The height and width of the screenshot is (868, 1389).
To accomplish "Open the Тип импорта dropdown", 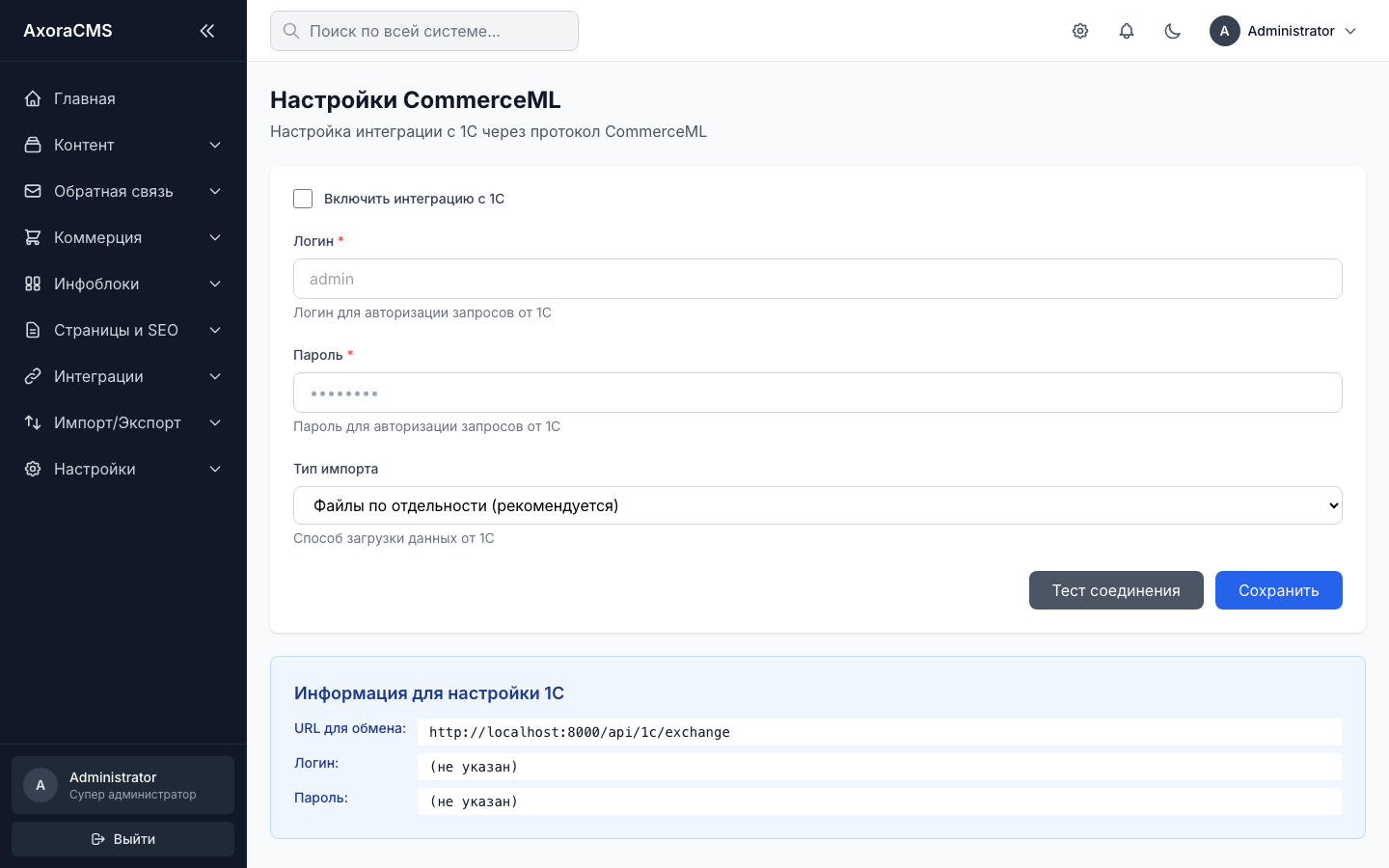I will coord(818,505).
